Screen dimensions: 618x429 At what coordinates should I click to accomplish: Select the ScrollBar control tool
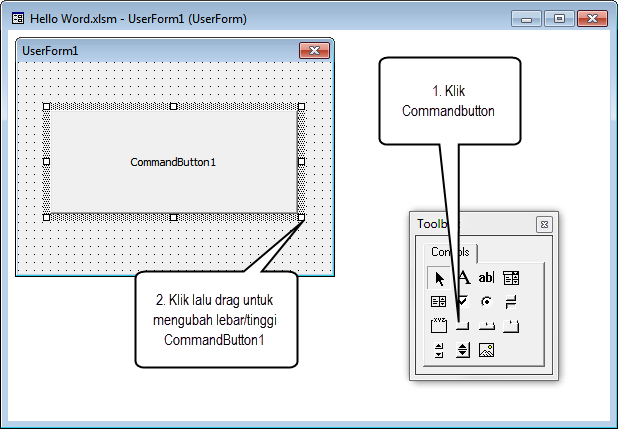click(438, 350)
